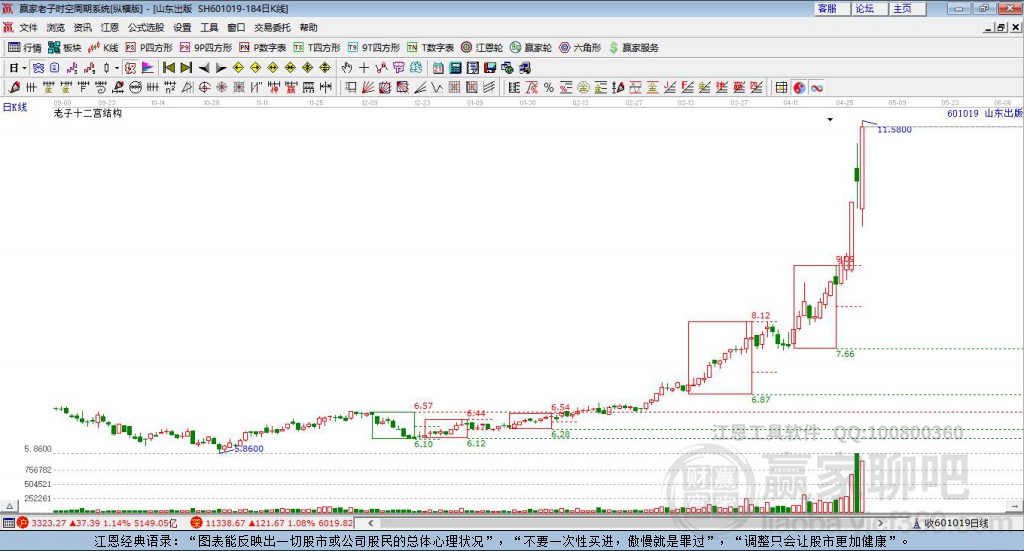Screen dimensions: 1024x551
Task: Click the 老子十二宫结构 chart title
Action: point(88,113)
